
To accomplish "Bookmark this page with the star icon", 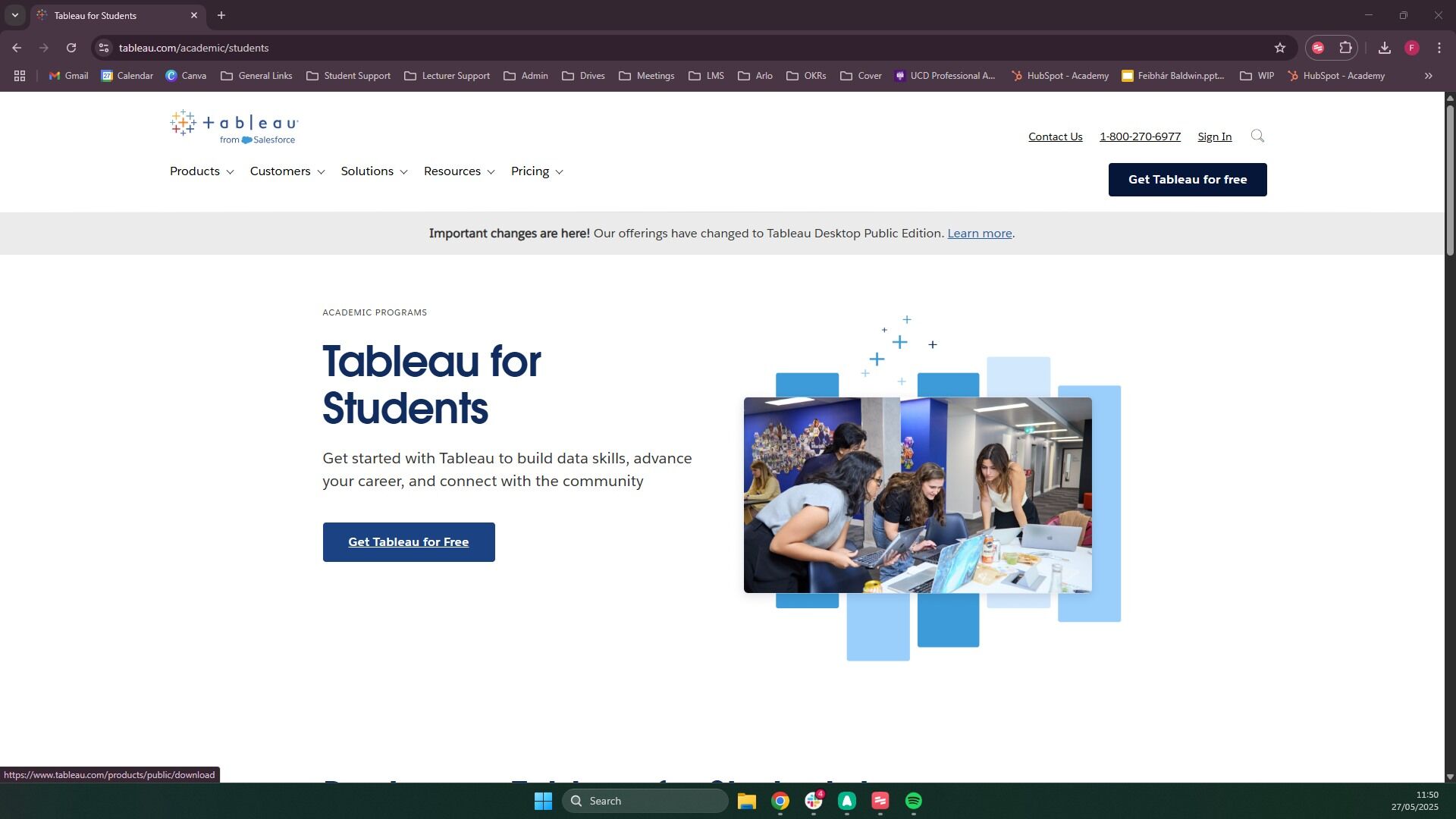I will point(1280,48).
